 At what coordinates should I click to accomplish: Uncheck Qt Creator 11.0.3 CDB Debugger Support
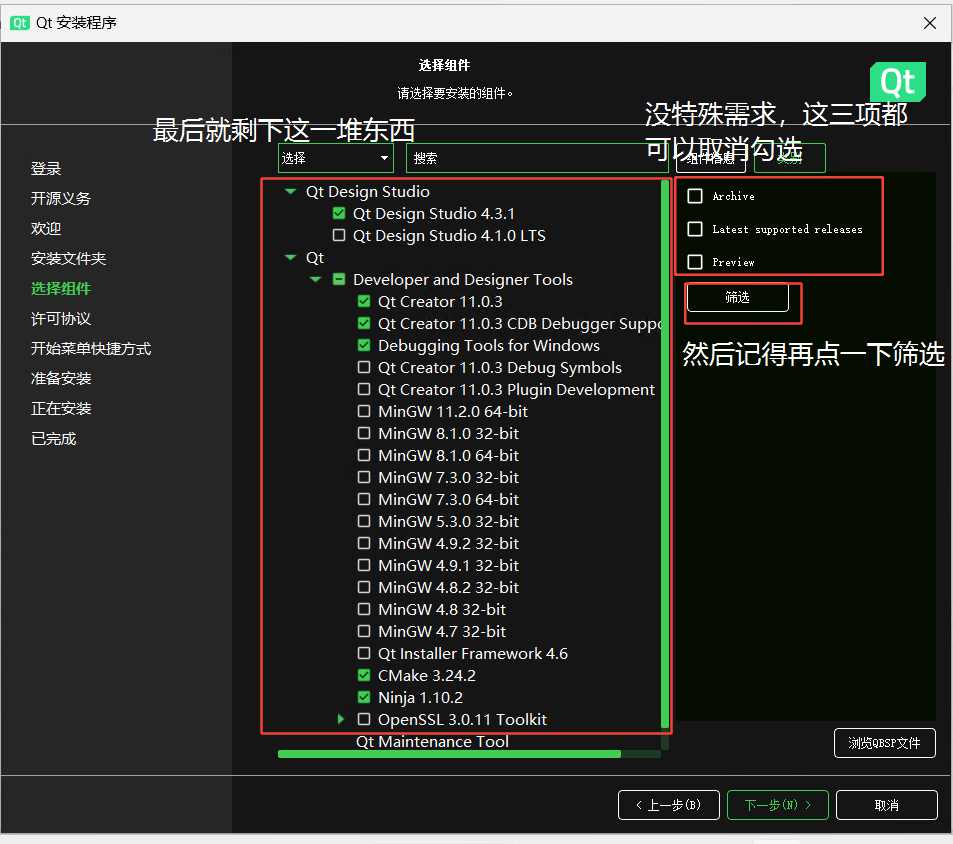point(364,323)
